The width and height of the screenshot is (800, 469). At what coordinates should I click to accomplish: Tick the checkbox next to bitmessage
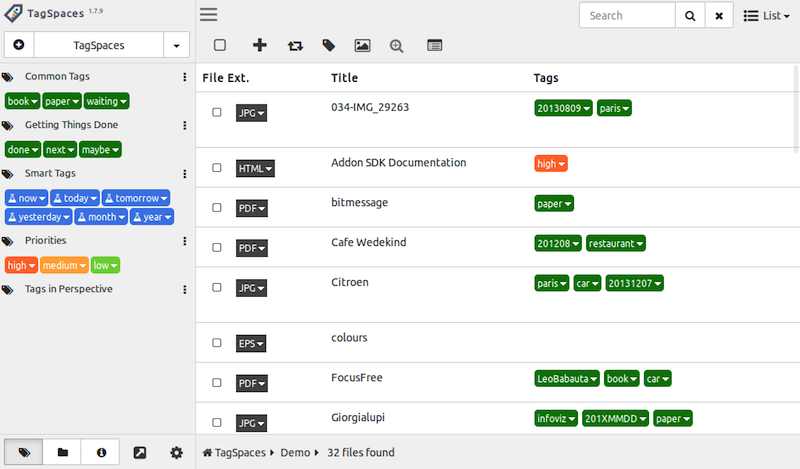point(217,208)
